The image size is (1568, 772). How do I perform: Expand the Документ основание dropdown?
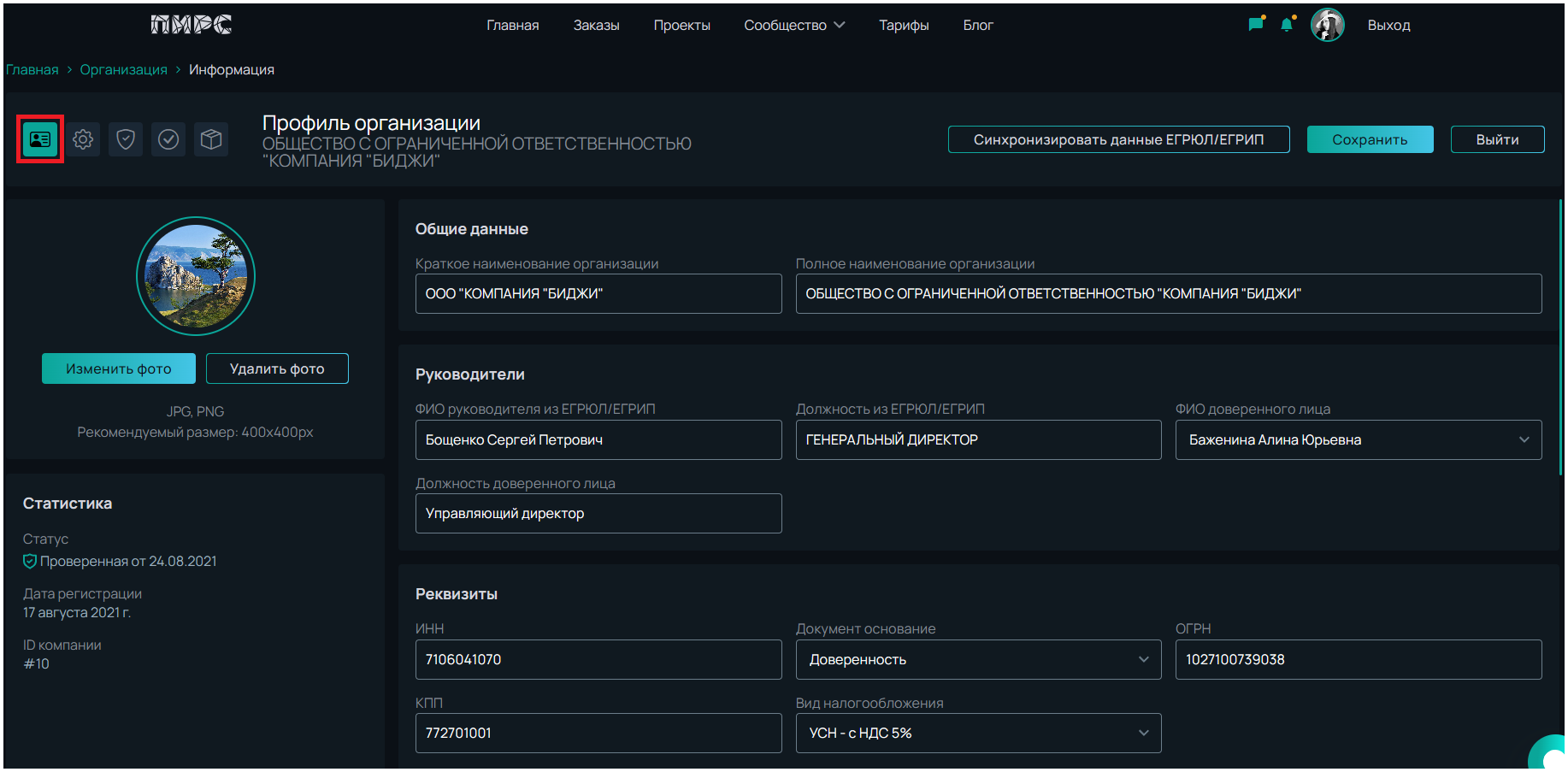coord(978,660)
